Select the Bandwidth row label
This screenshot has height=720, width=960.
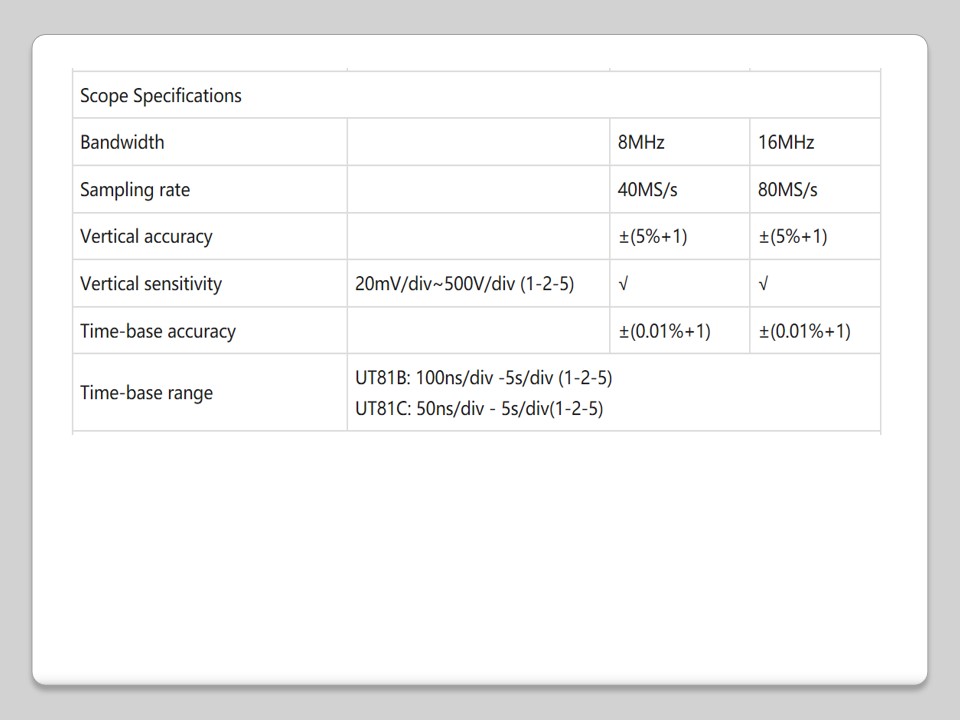pyautogui.click(x=122, y=142)
